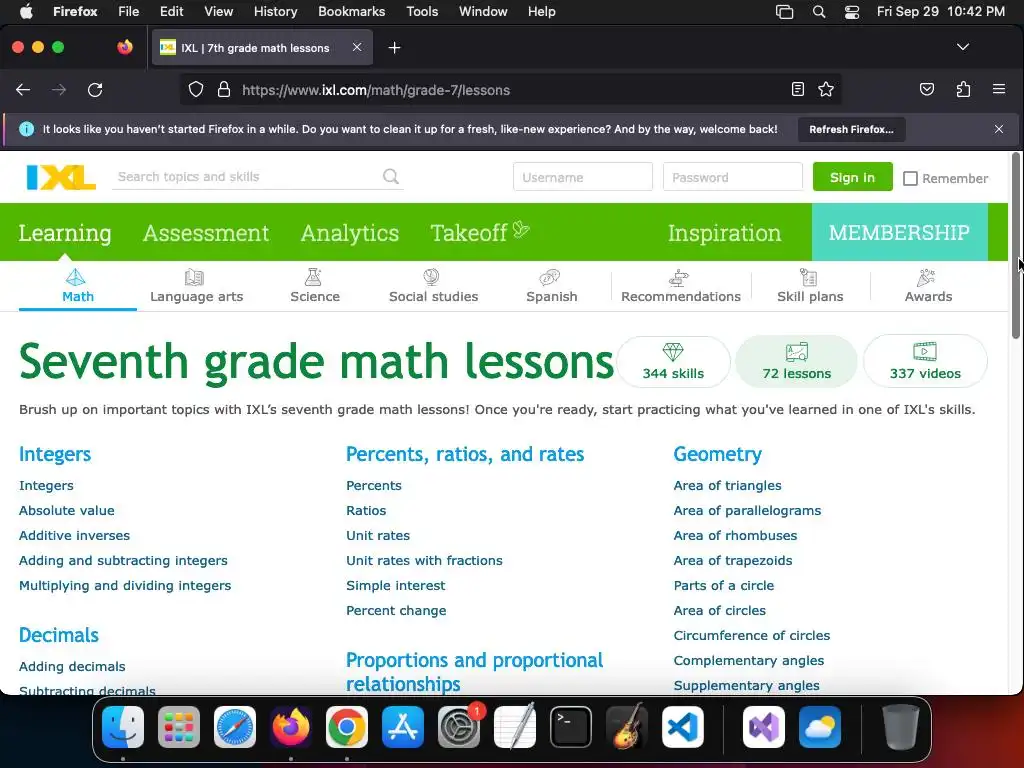
Task: Toggle Firefox reader view
Action: 797,89
